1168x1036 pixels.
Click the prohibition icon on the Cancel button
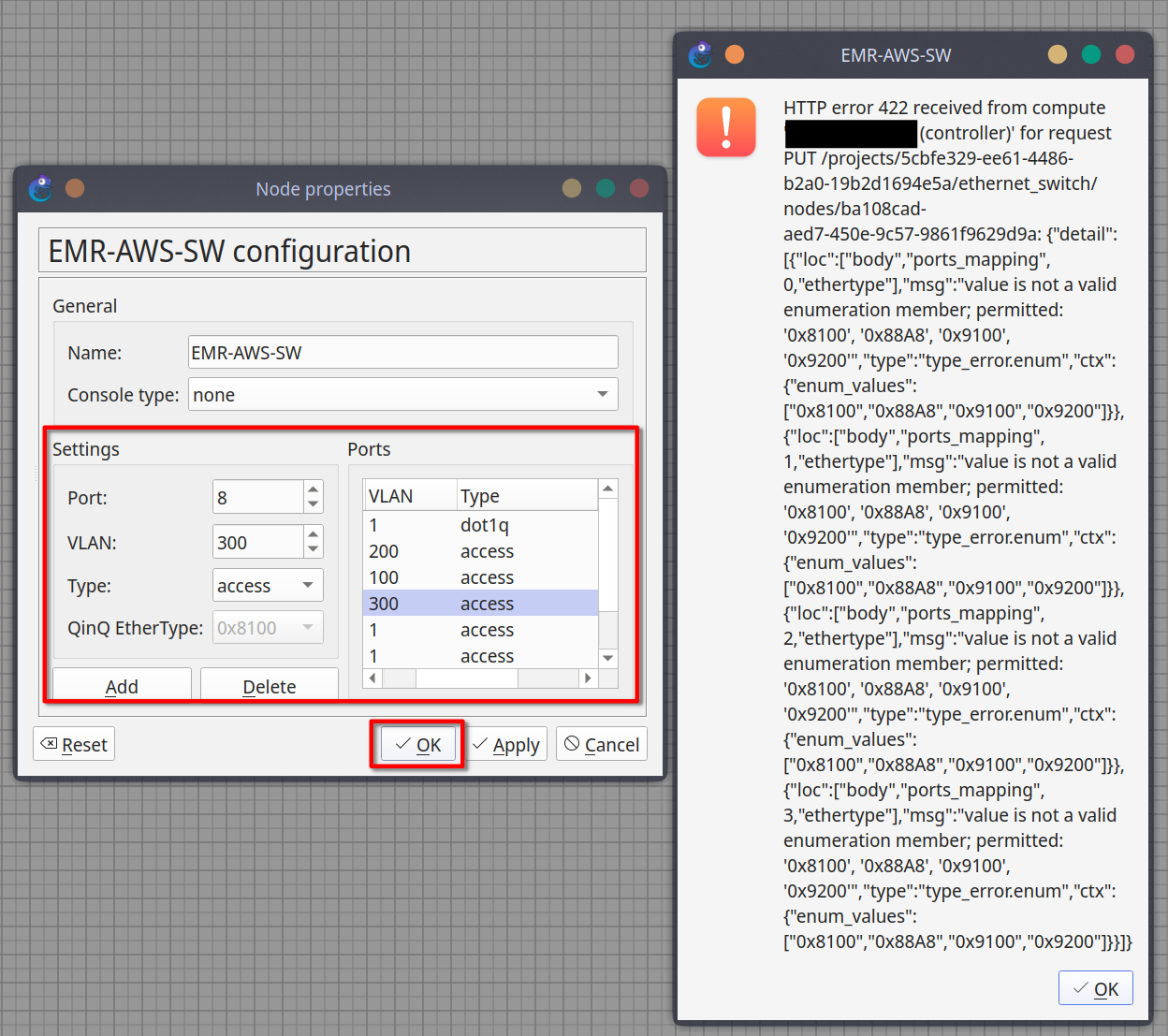pyautogui.click(x=571, y=744)
